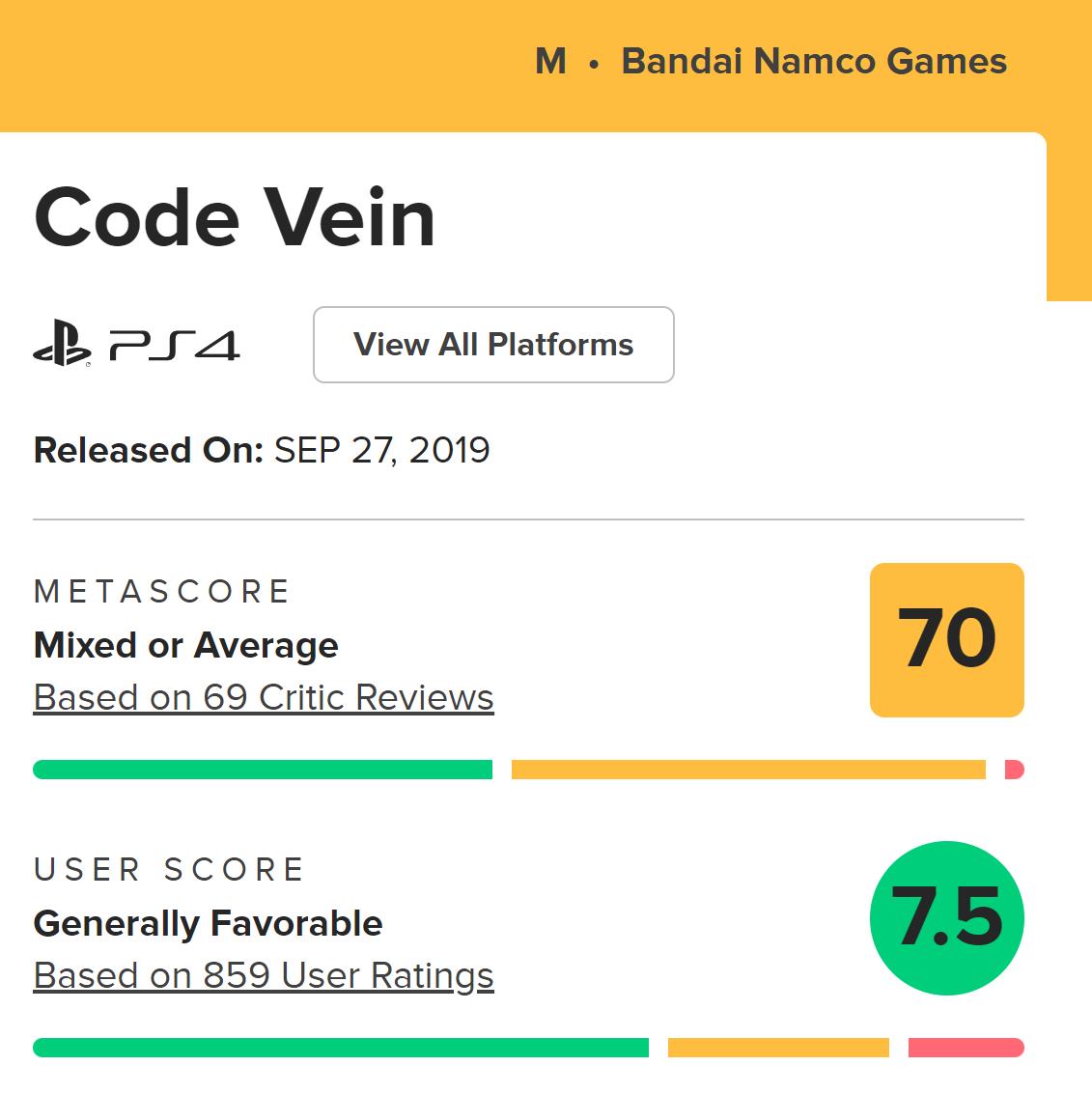This screenshot has height=1094, width=1092.
Task: Click the PlayStation logo icon
Action: (62, 346)
